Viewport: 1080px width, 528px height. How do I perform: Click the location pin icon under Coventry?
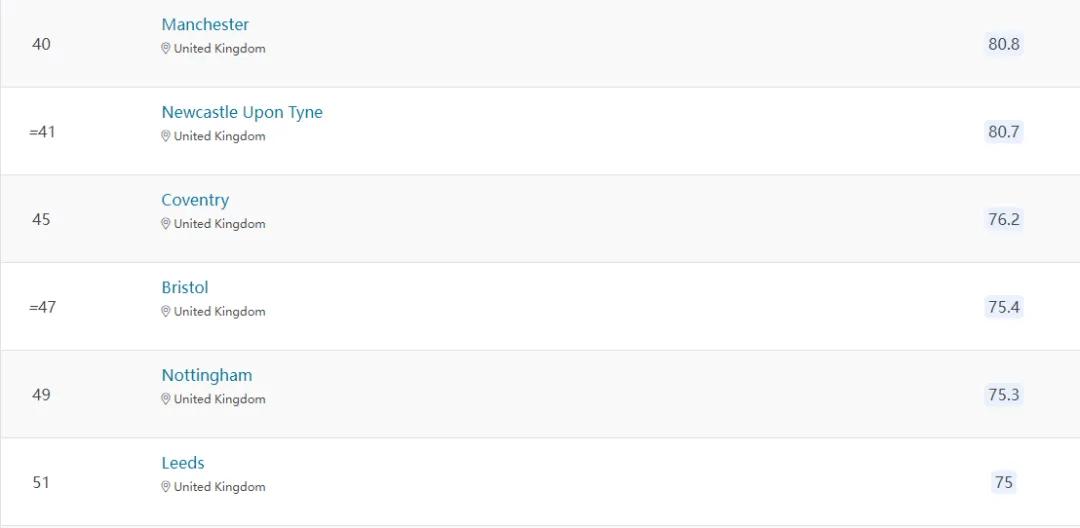[165, 224]
